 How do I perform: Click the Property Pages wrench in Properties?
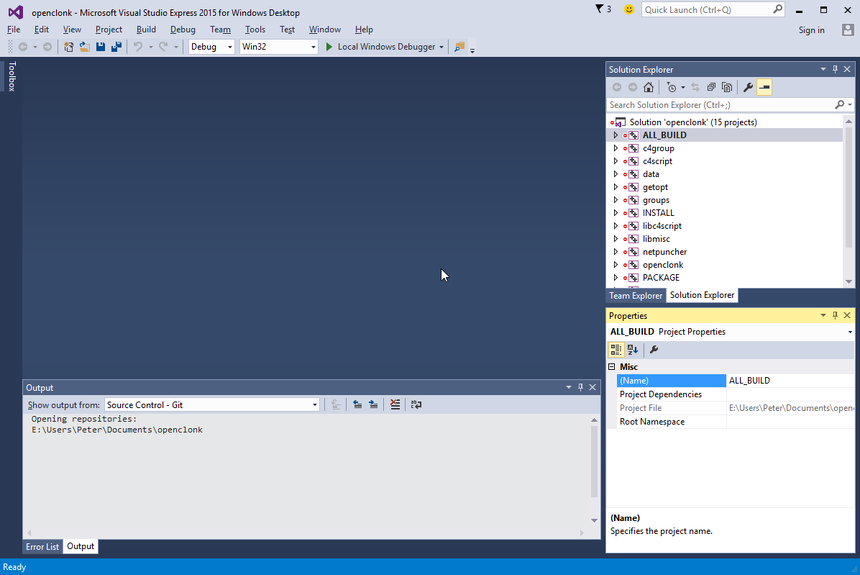tap(654, 349)
